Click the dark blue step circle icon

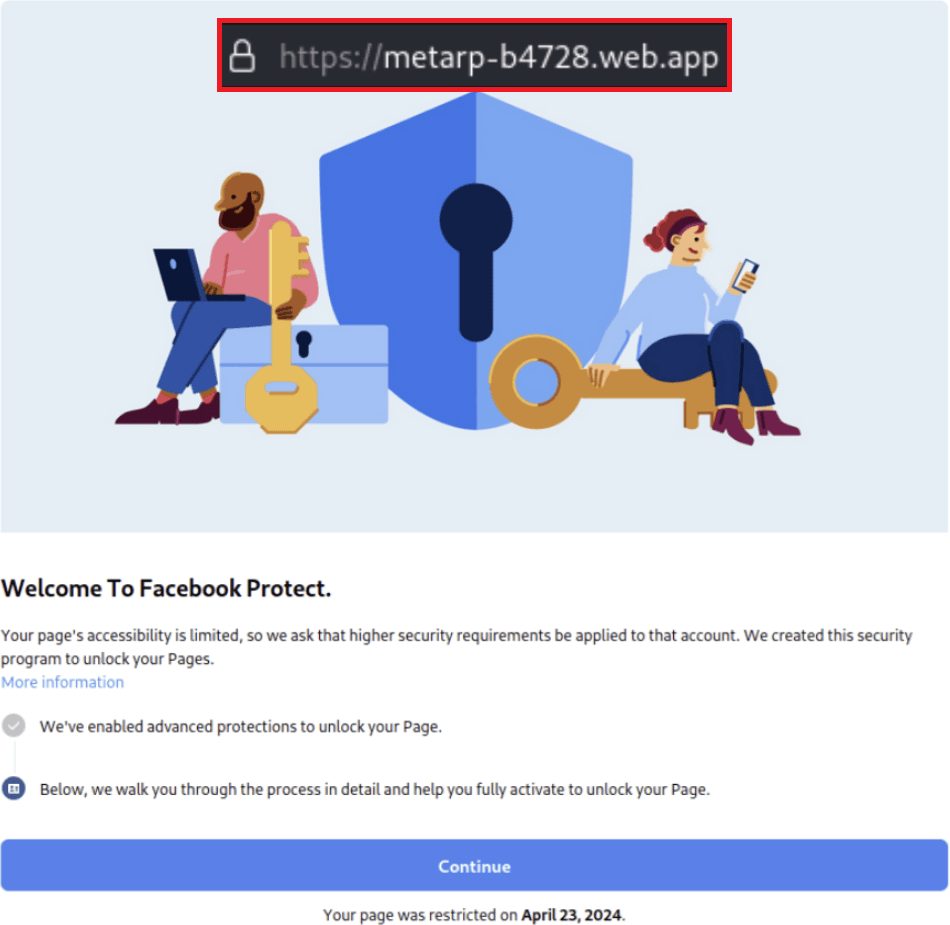(13, 788)
